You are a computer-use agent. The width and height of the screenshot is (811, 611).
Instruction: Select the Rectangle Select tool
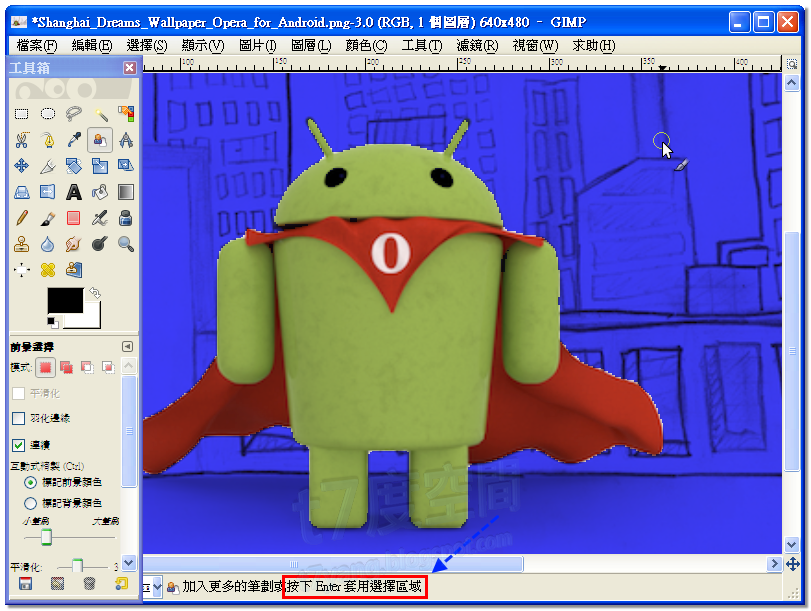[21, 113]
